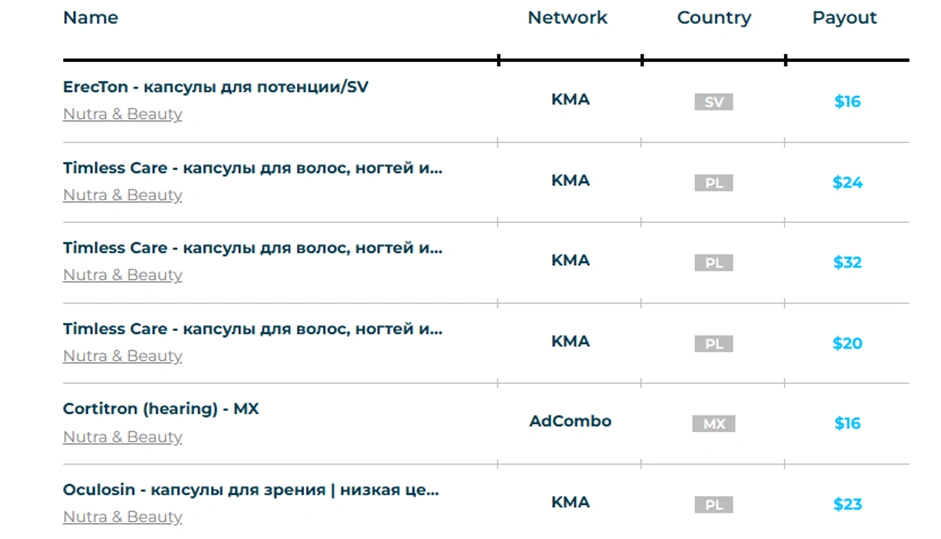The image size is (941, 539).
Task: Click the SV country badge
Action: 713,102
